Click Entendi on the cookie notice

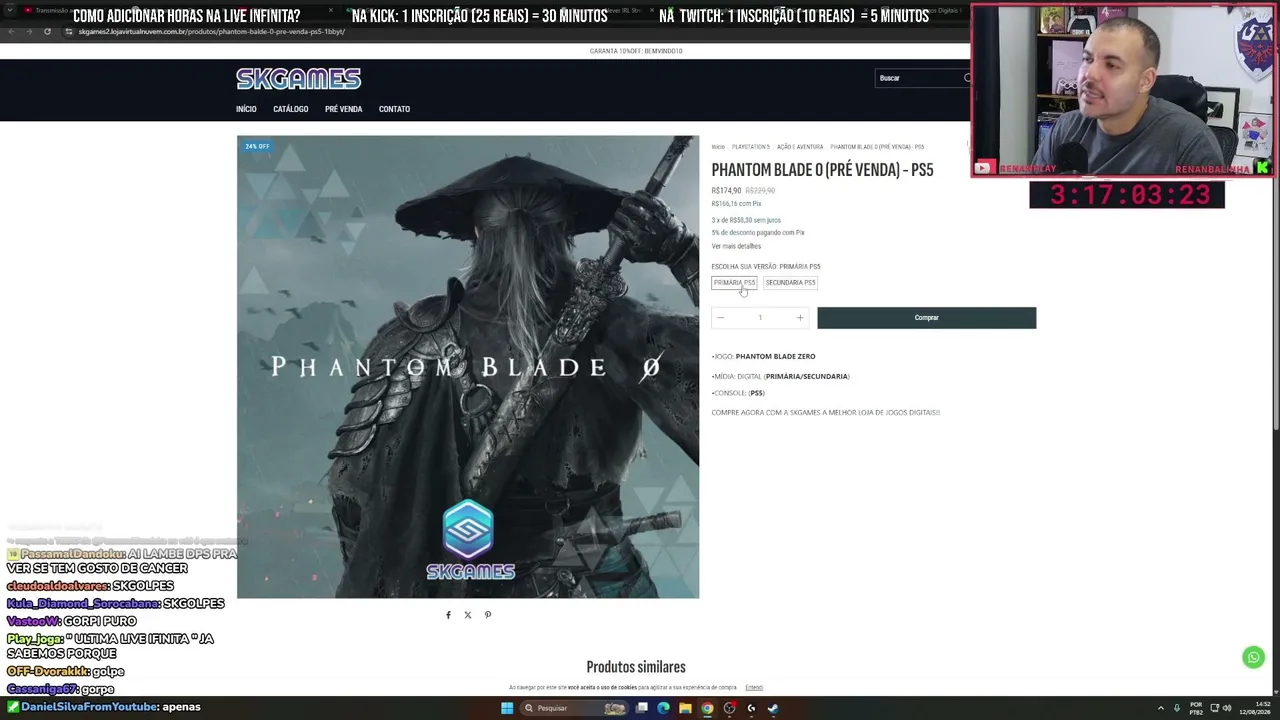click(754, 688)
